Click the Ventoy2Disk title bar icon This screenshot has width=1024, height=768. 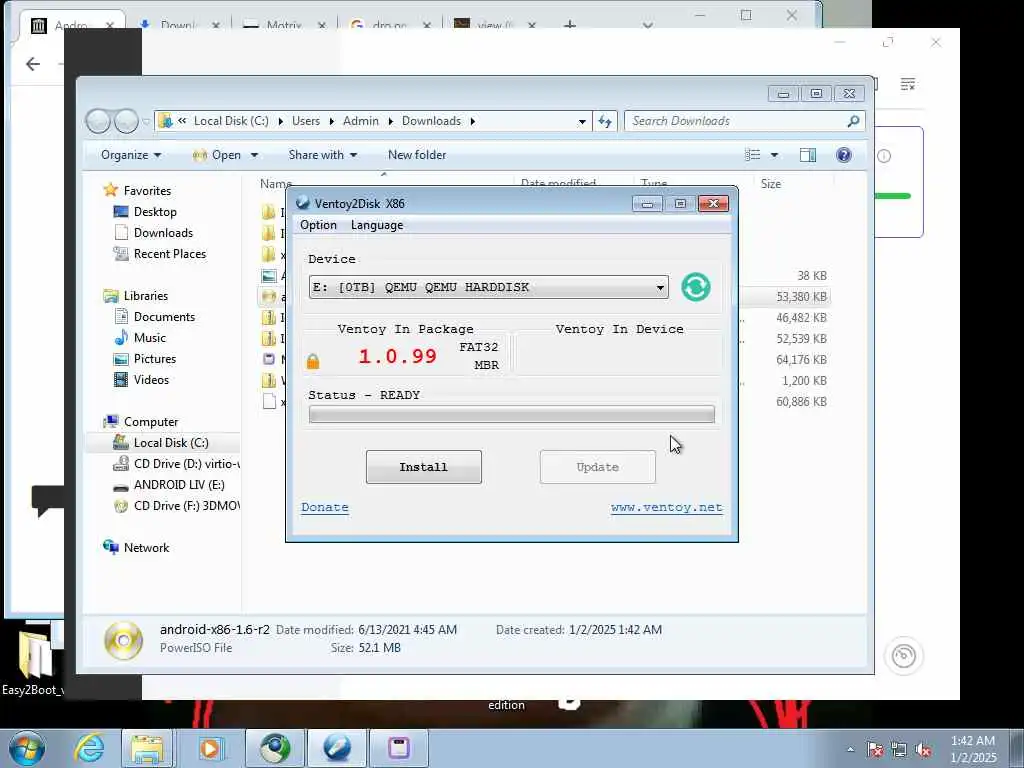(x=302, y=203)
